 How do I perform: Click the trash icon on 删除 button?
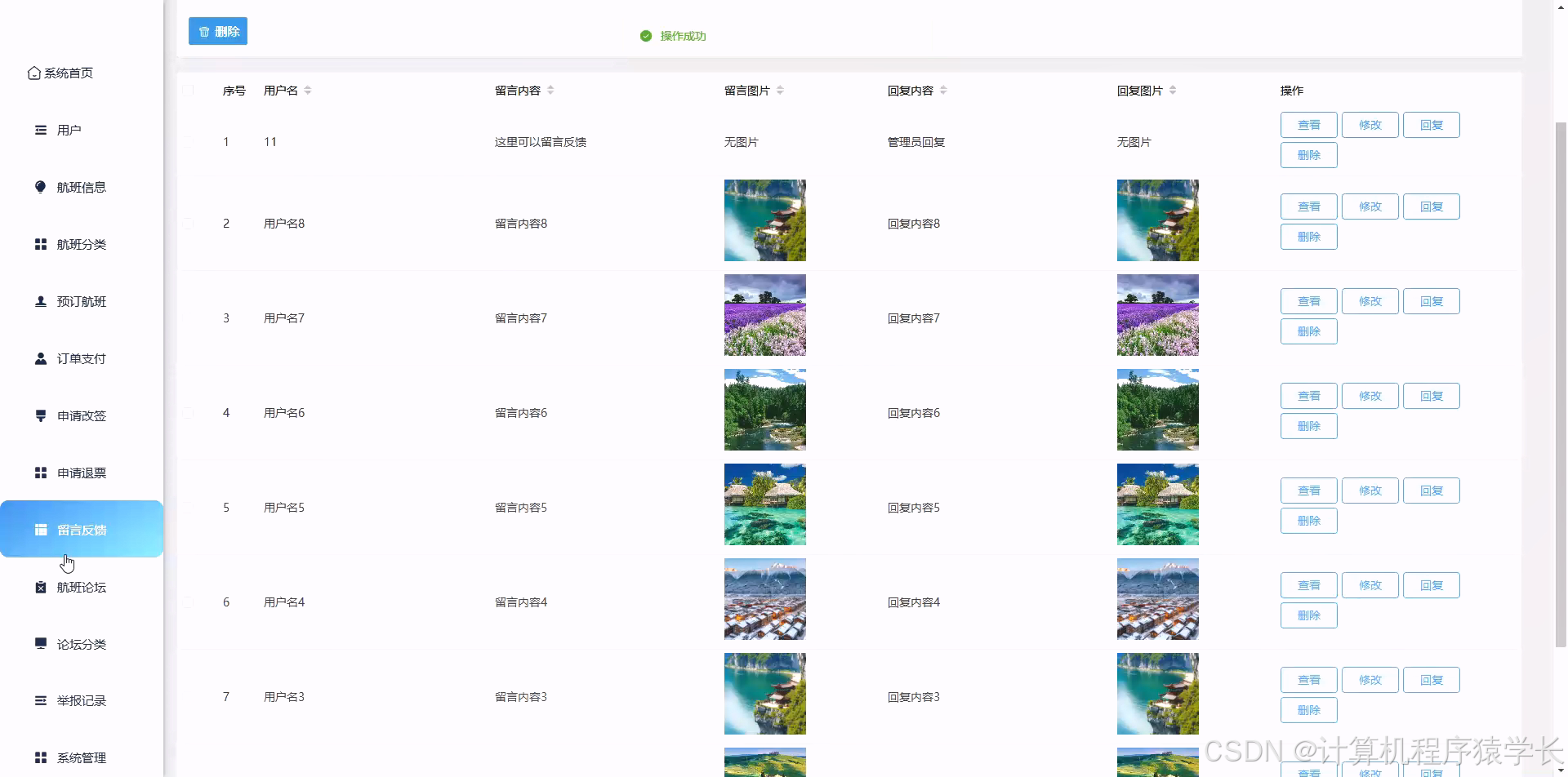204,31
